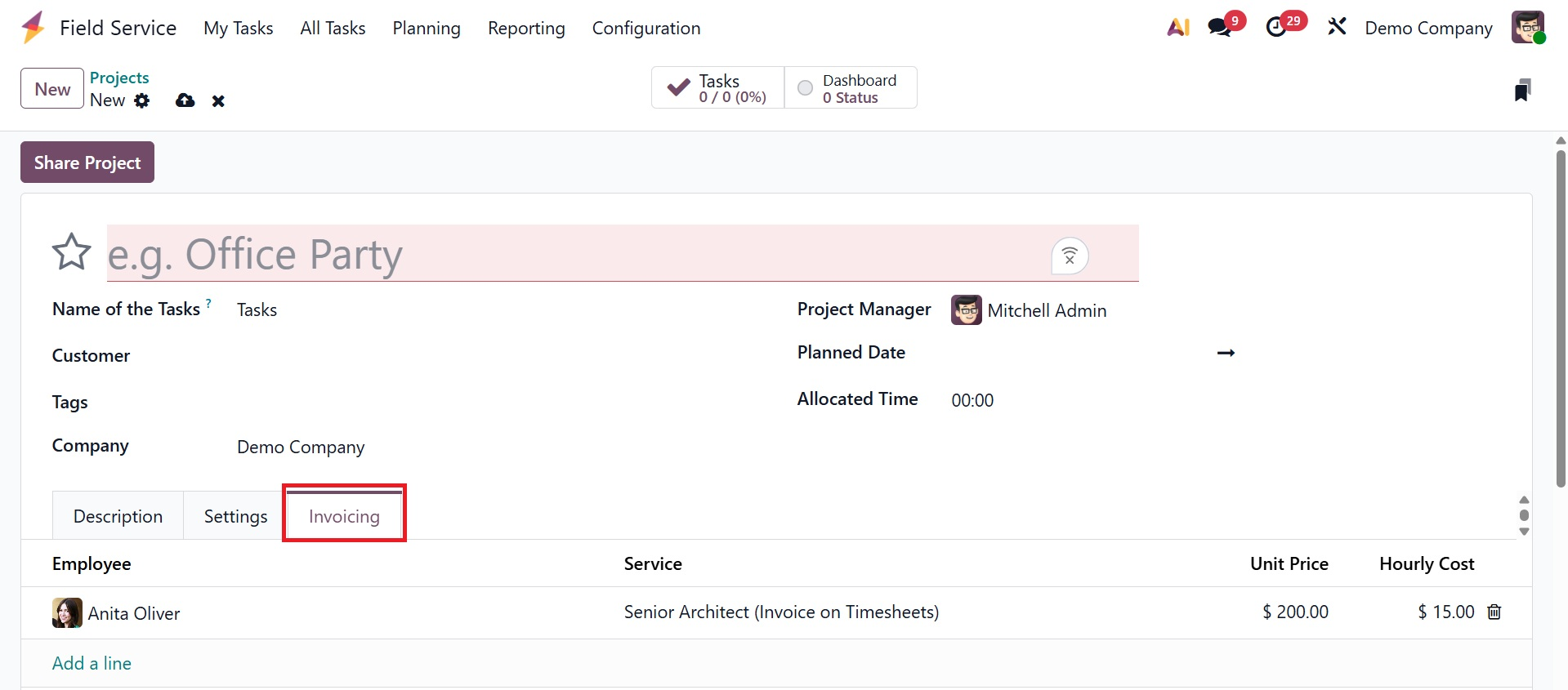The width and height of the screenshot is (1568, 690).
Task: Click the save manually cloud icon
Action: point(185,100)
